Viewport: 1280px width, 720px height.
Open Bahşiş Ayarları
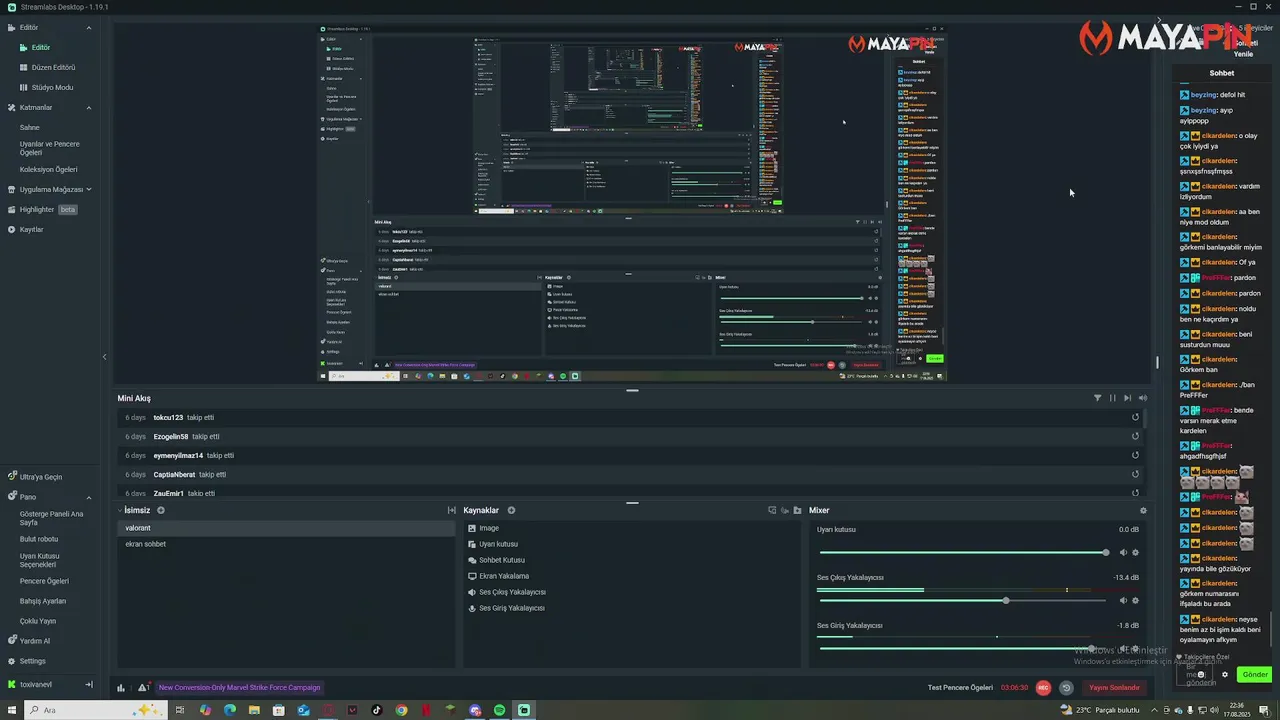pyautogui.click(x=43, y=601)
